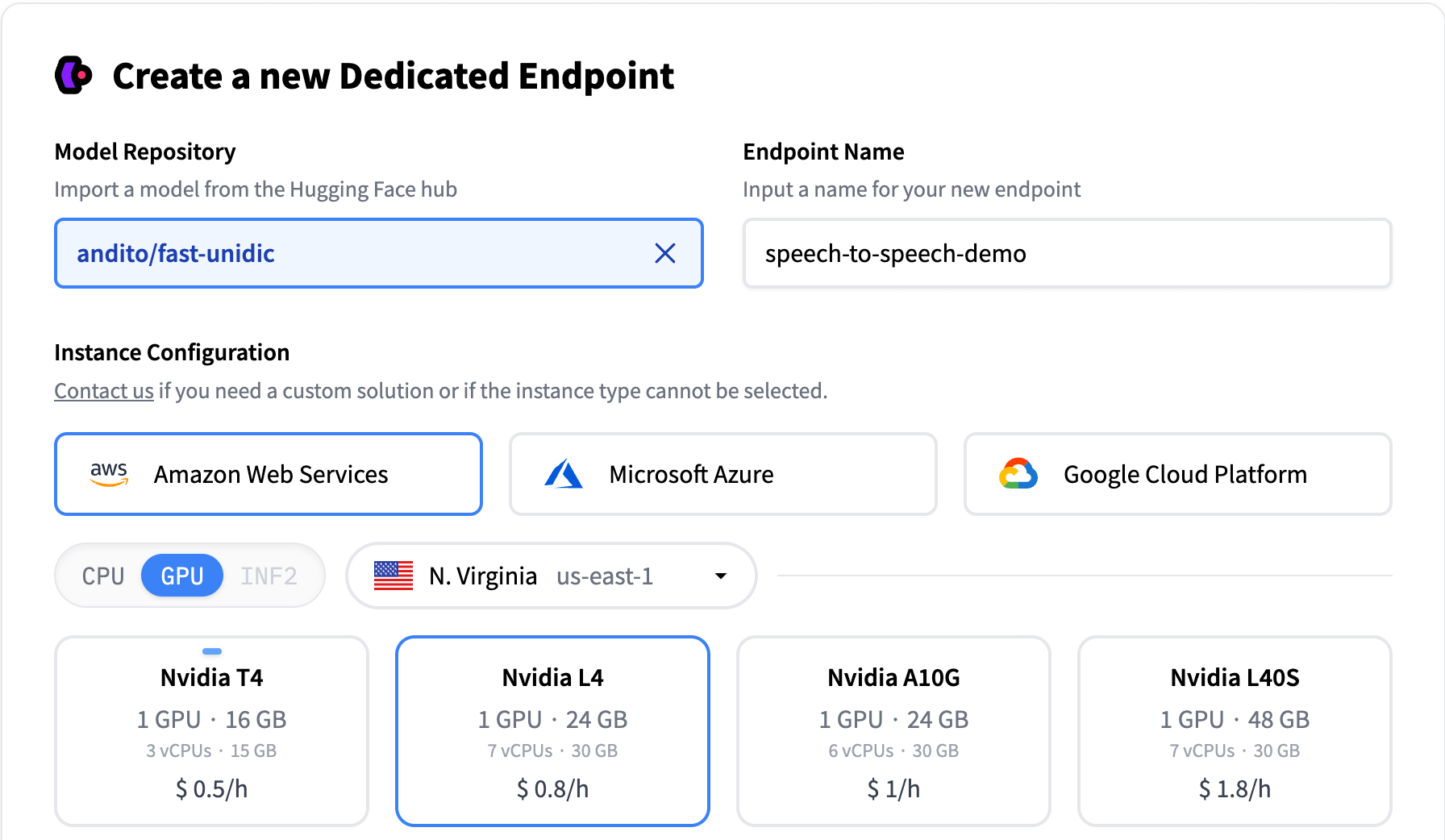Select the Nvidia A10G instance

click(893, 730)
